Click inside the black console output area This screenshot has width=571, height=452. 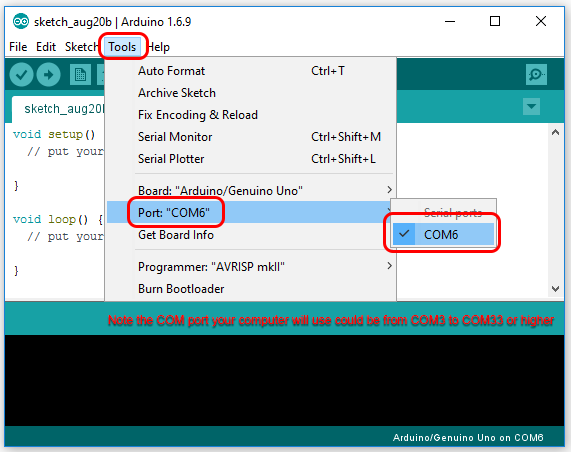click(284, 380)
